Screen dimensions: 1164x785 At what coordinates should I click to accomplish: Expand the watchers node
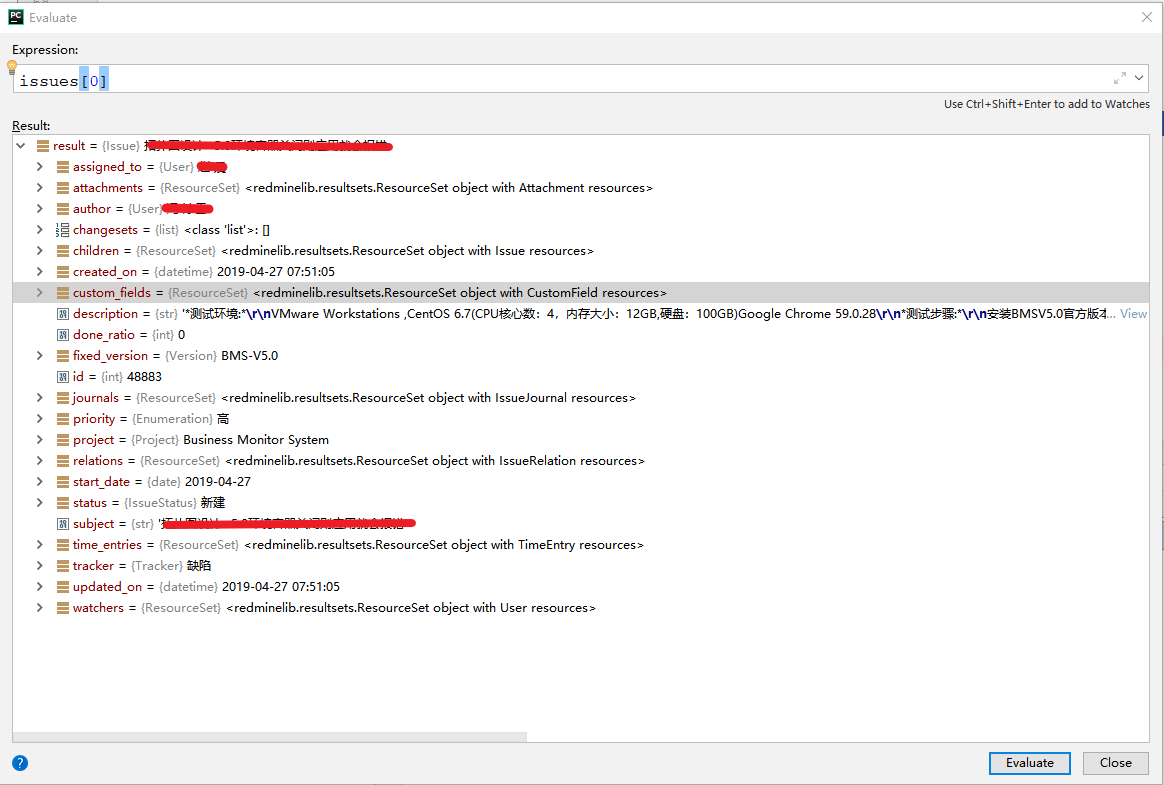39,607
